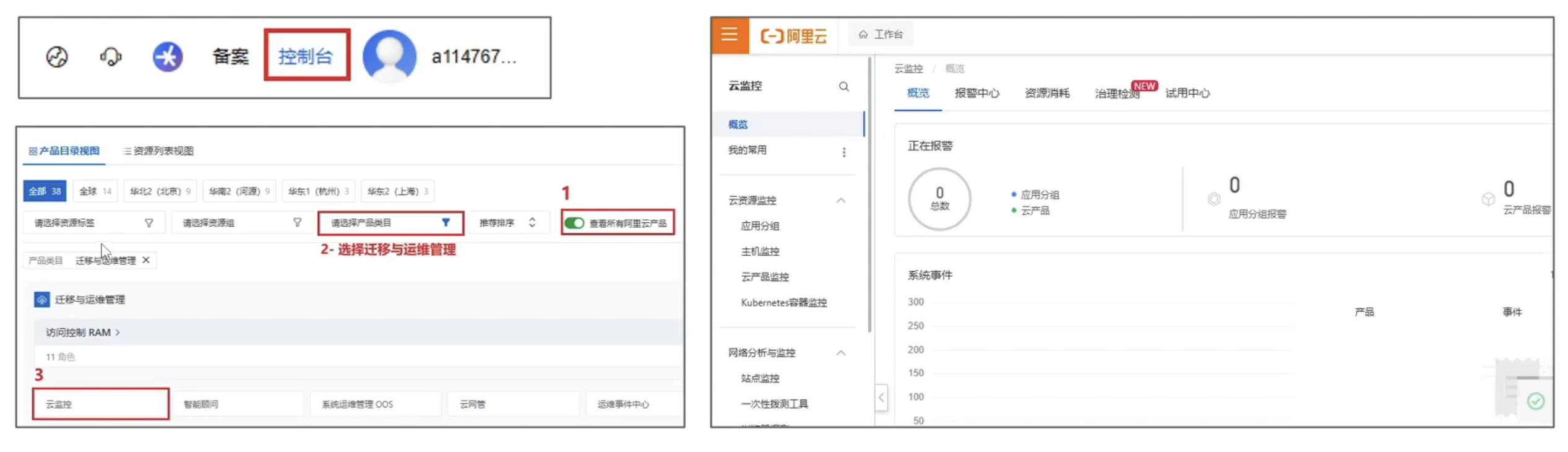Click the sidebar vertical scrollbar

869,195
